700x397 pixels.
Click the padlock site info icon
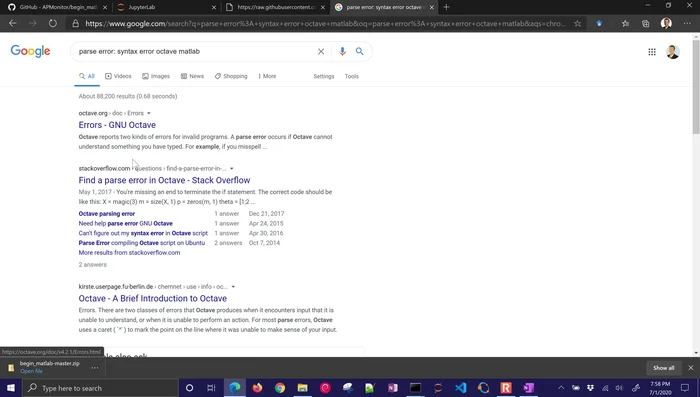(75, 23)
